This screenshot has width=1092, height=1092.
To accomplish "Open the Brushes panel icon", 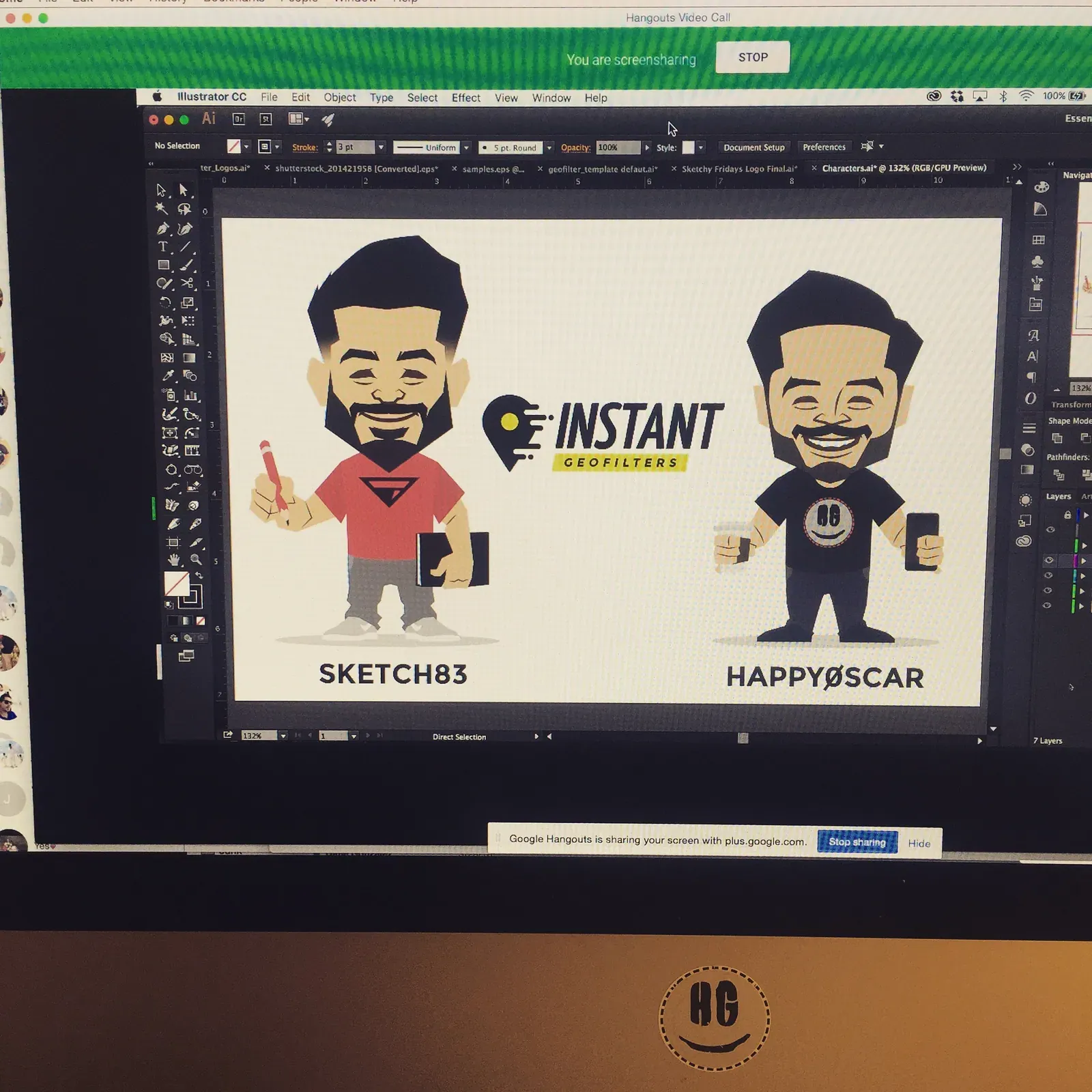I will tap(1037, 283).
